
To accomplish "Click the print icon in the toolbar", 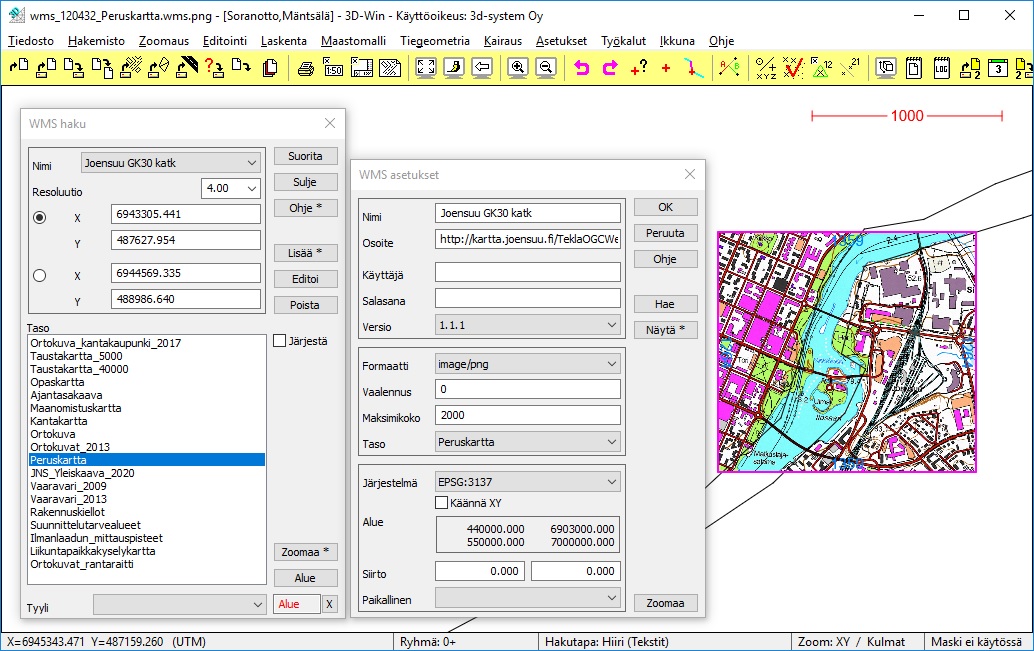I will click(305, 67).
